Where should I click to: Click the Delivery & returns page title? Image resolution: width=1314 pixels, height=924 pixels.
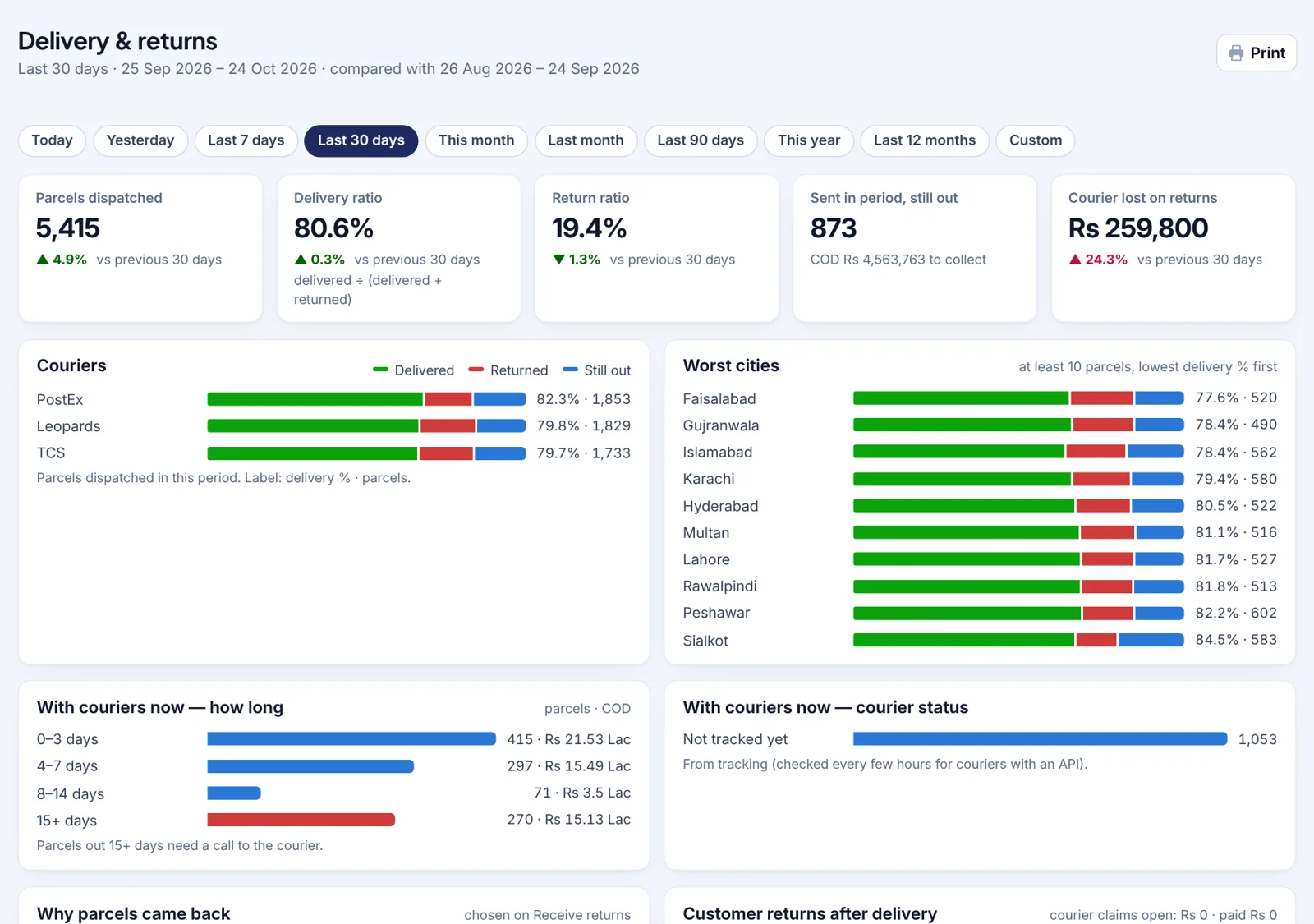point(117,41)
